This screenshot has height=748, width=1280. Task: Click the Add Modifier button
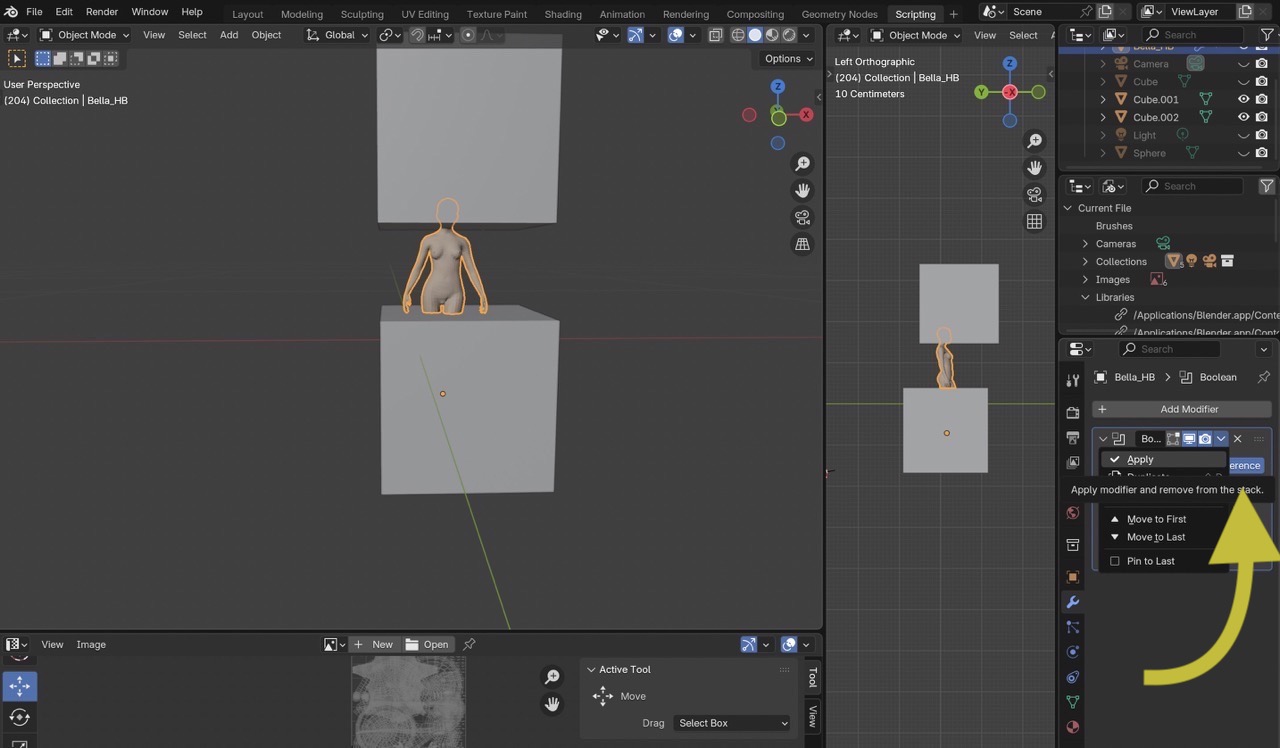tap(1181, 409)
